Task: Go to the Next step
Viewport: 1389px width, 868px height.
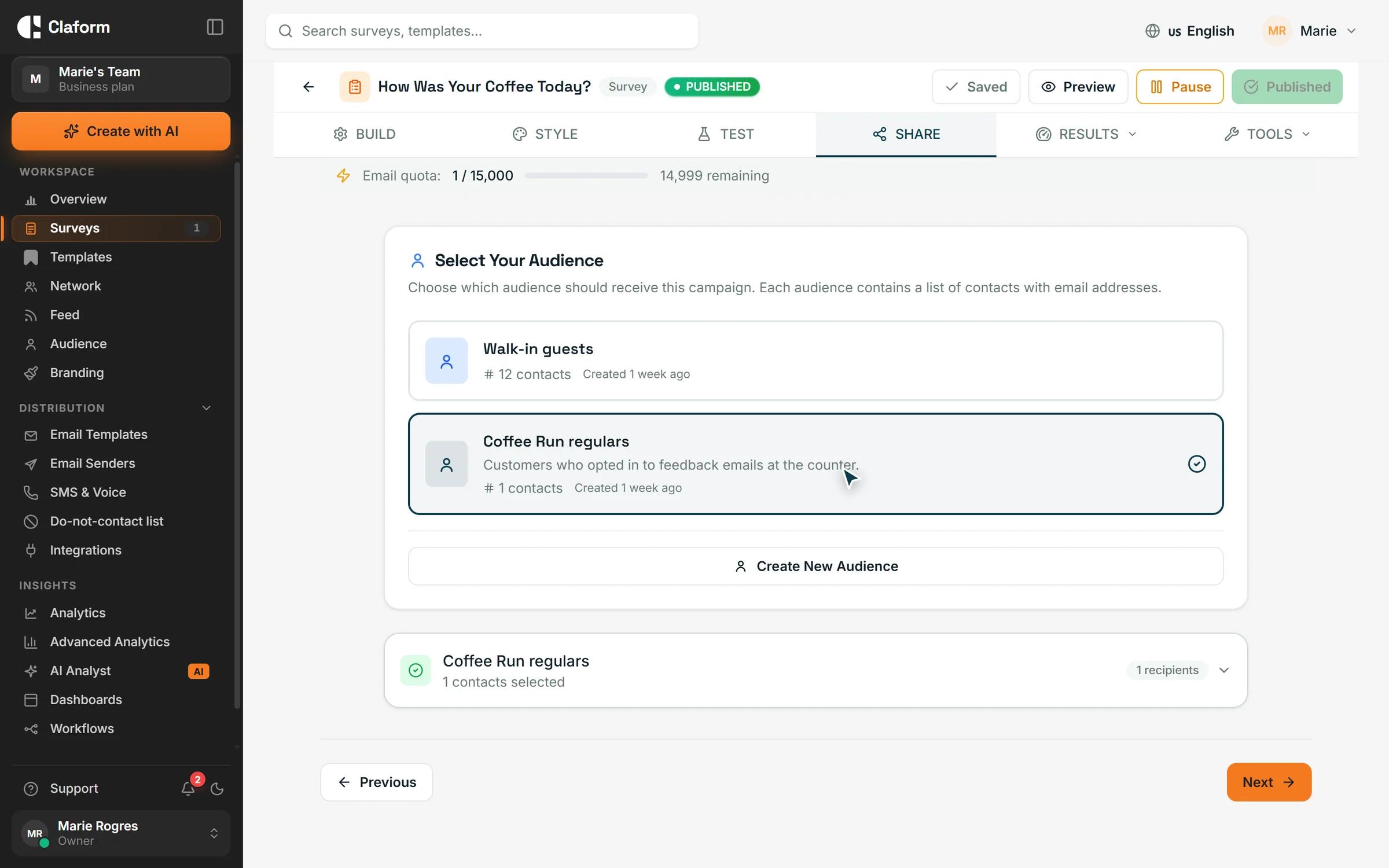Action: pos(1269,782)
